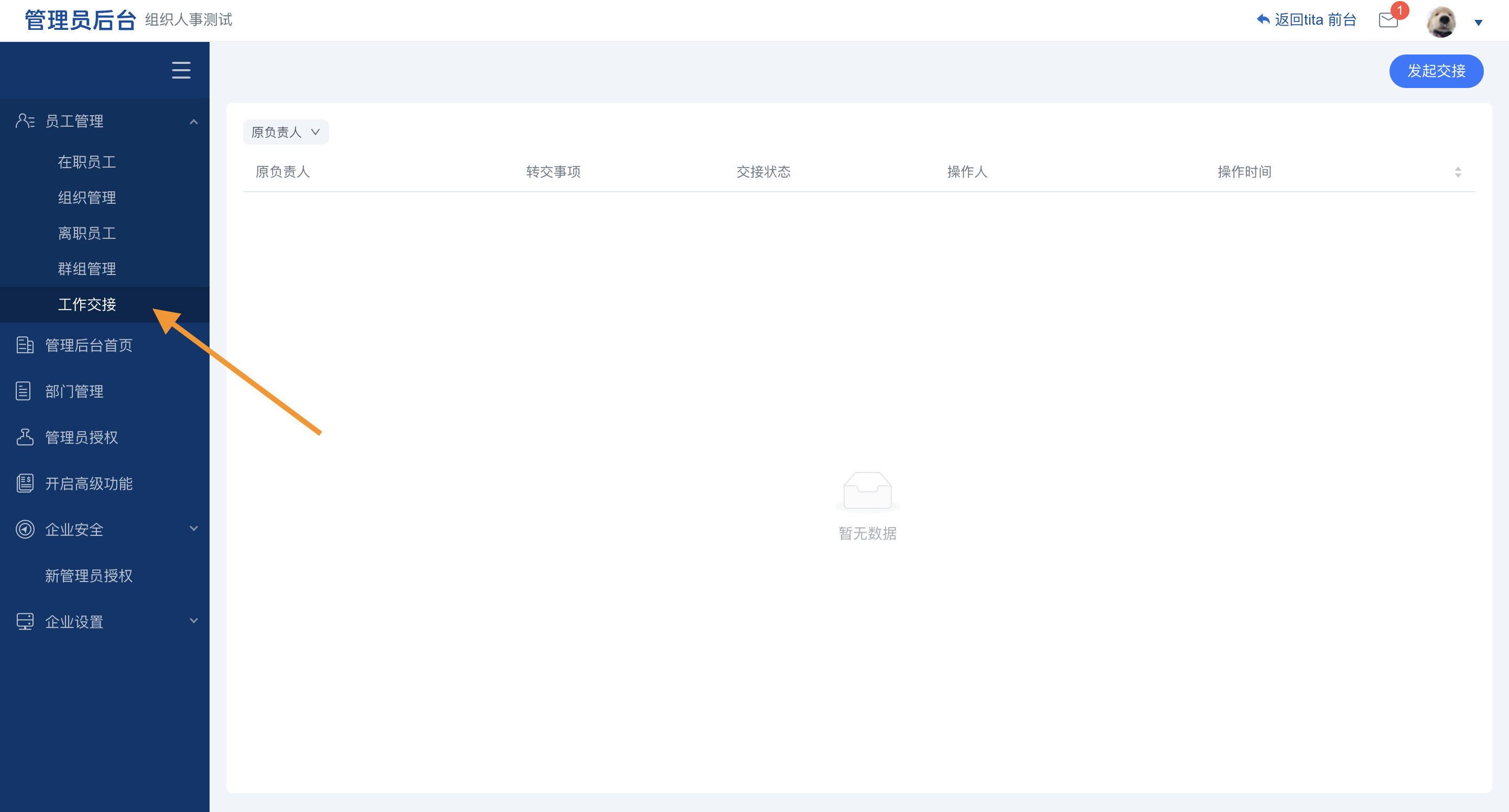Click the 开启高级功能 icon
This screenshot has width=1509, height=812.
click(25, 484)
